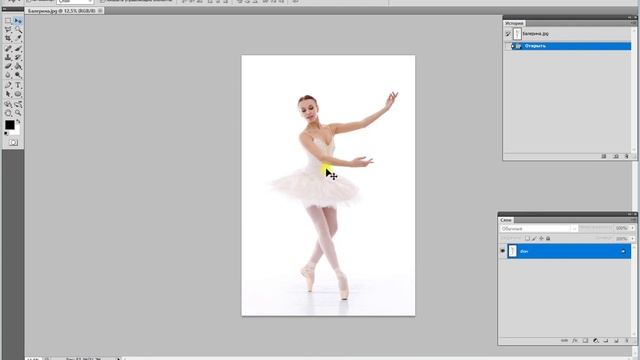This screenshot has width=640, height=360.
Task: Toggle lock image pixels in Layers
Action: point(534,238)
